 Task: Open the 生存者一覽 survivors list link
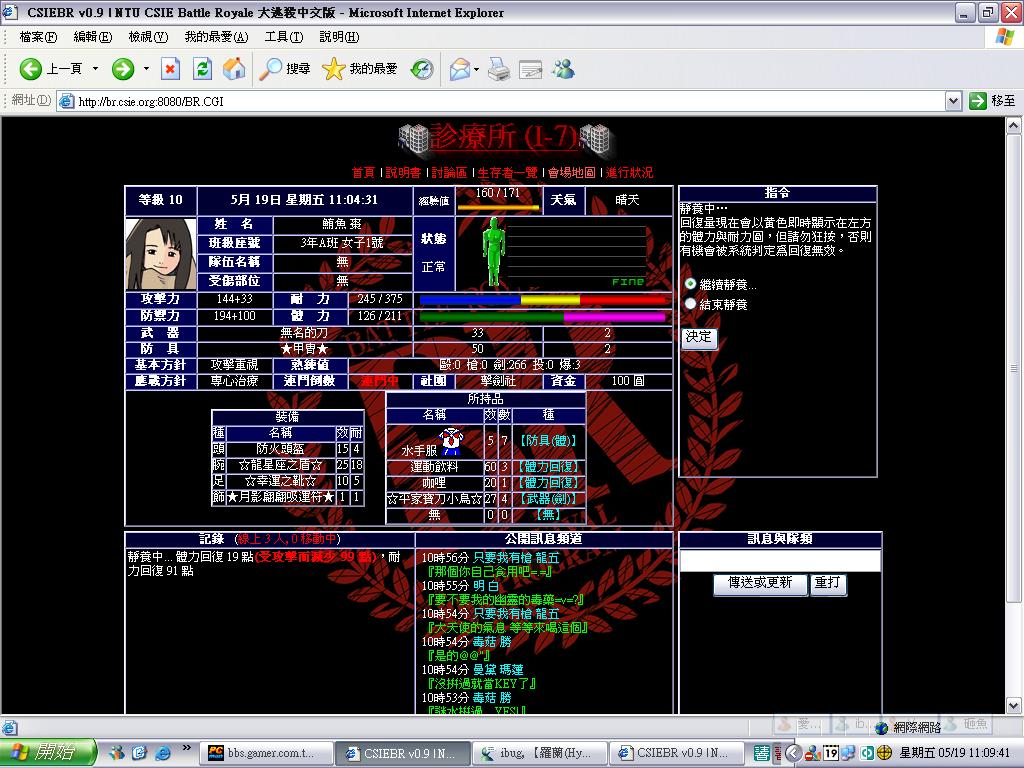(507, 172)
